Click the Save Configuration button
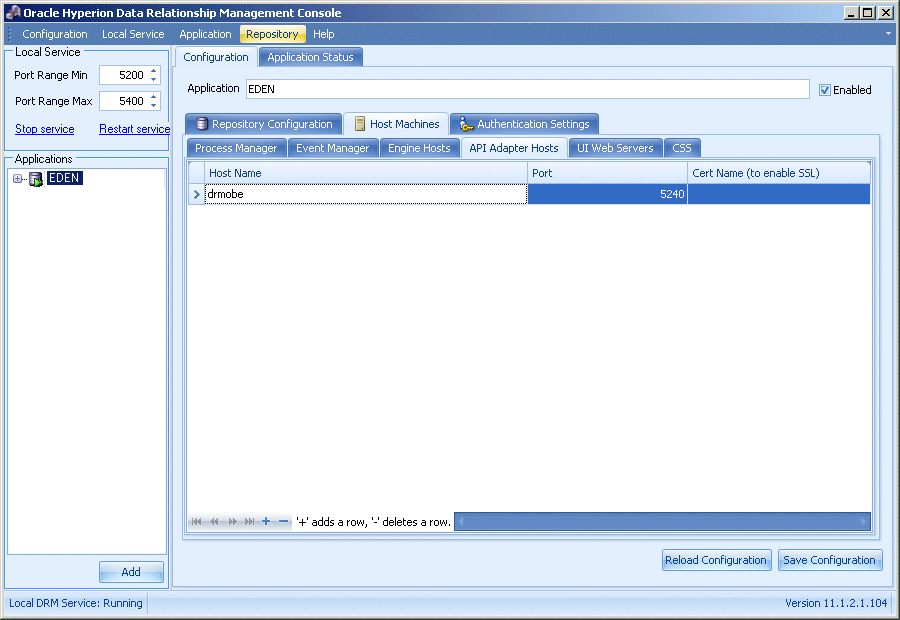900x620 pixels. [x=830, y=560]
